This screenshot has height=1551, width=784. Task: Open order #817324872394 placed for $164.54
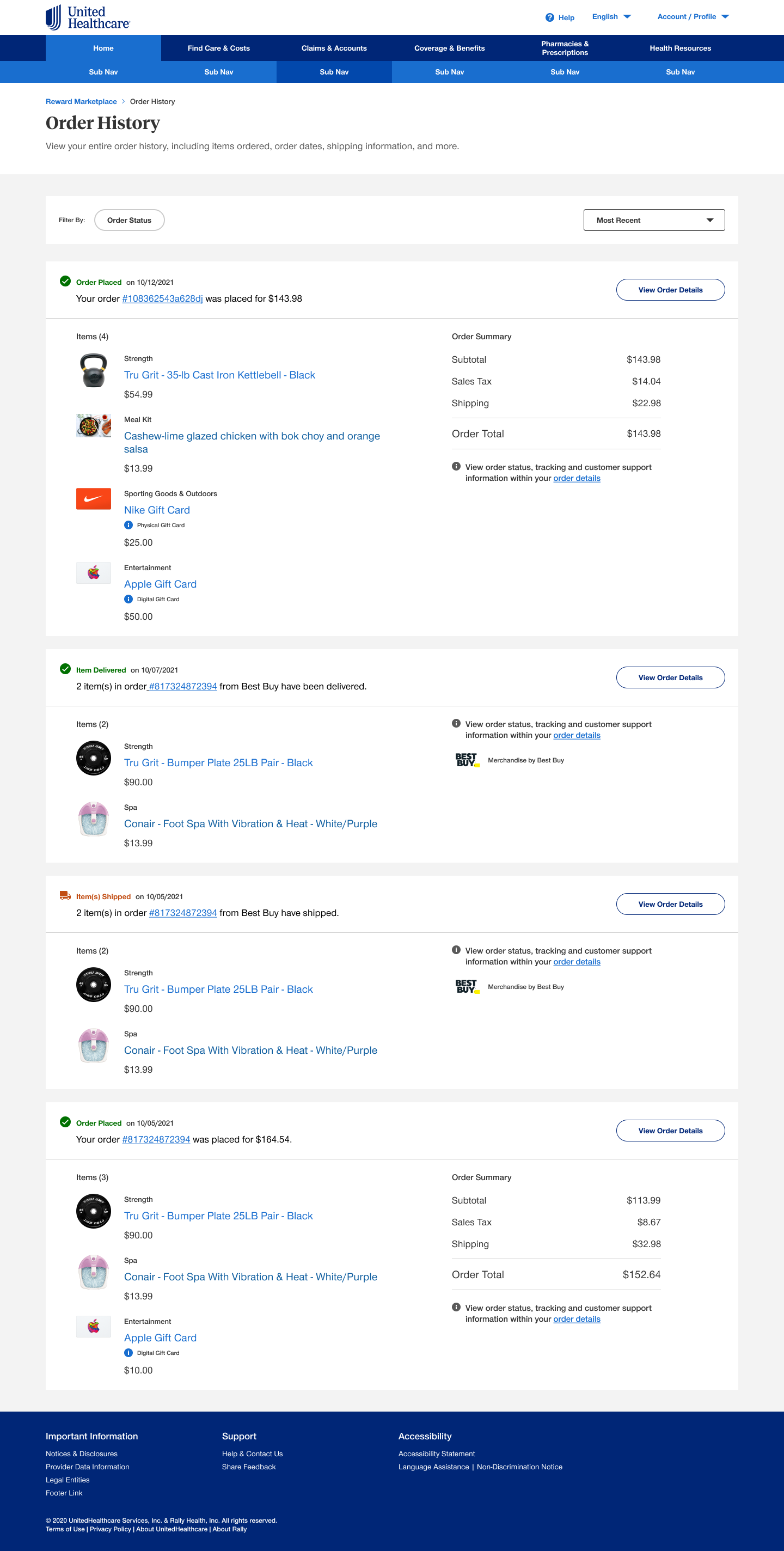(x=156, y=1139)
